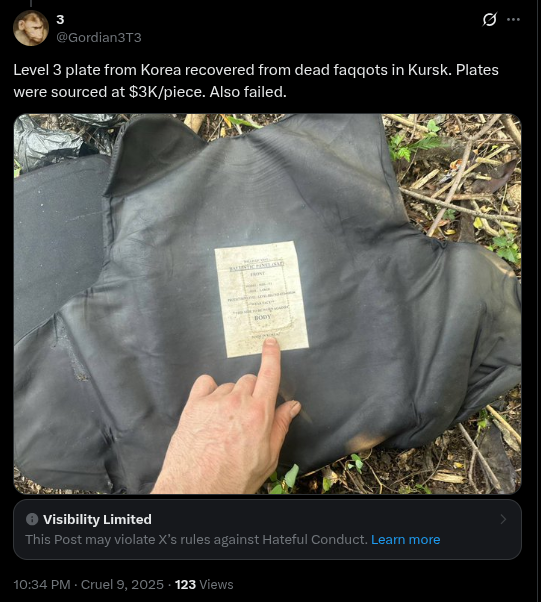Screen dimensions: 541x602
Task: Open the black vest photo full size
Action: click(x=268, y=304)
